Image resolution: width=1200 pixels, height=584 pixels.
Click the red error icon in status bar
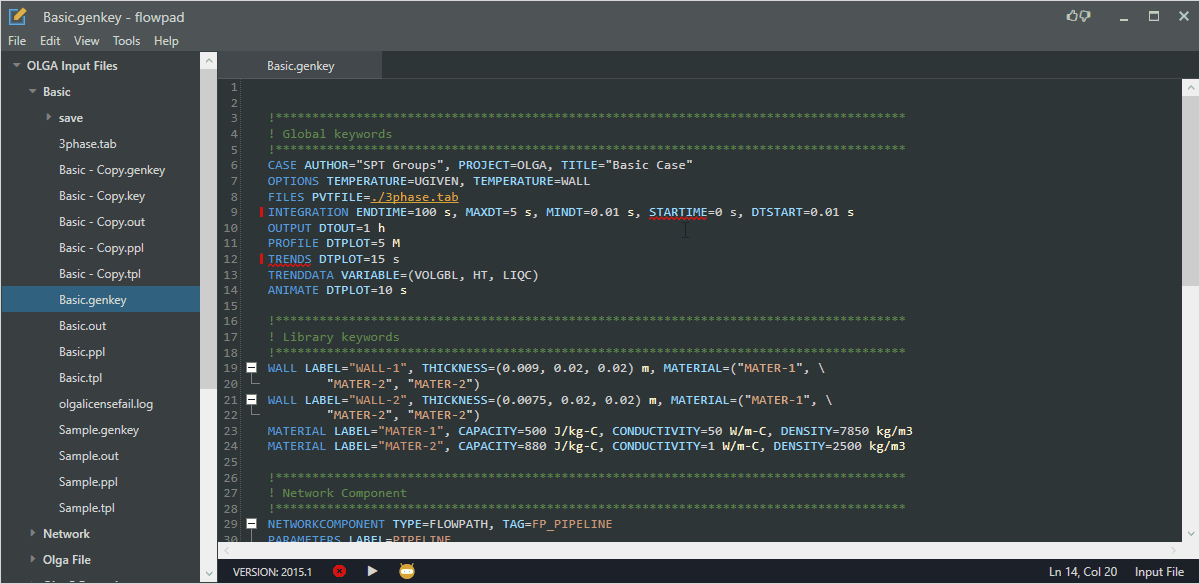(339, 571)
